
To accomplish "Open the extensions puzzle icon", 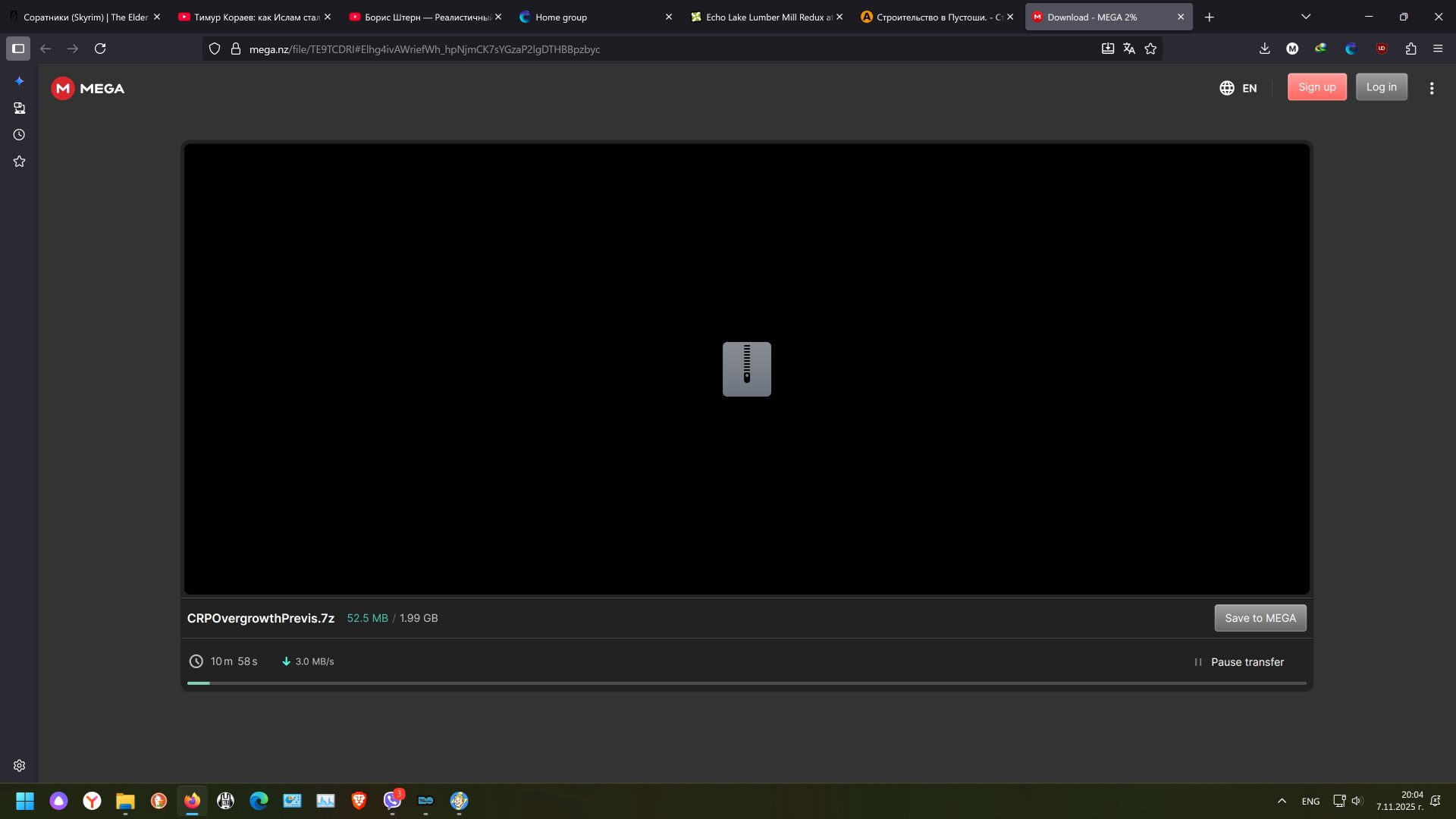I will pyautogui.click(x=1410, y=49).
